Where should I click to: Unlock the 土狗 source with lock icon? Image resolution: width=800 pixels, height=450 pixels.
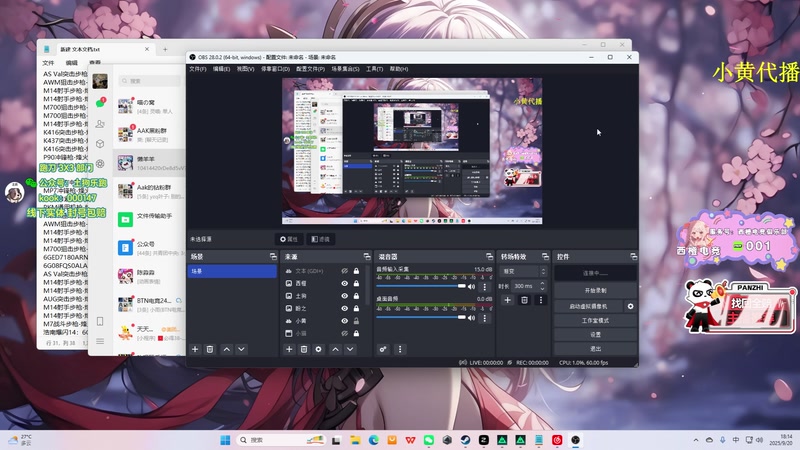coord(356,296)
